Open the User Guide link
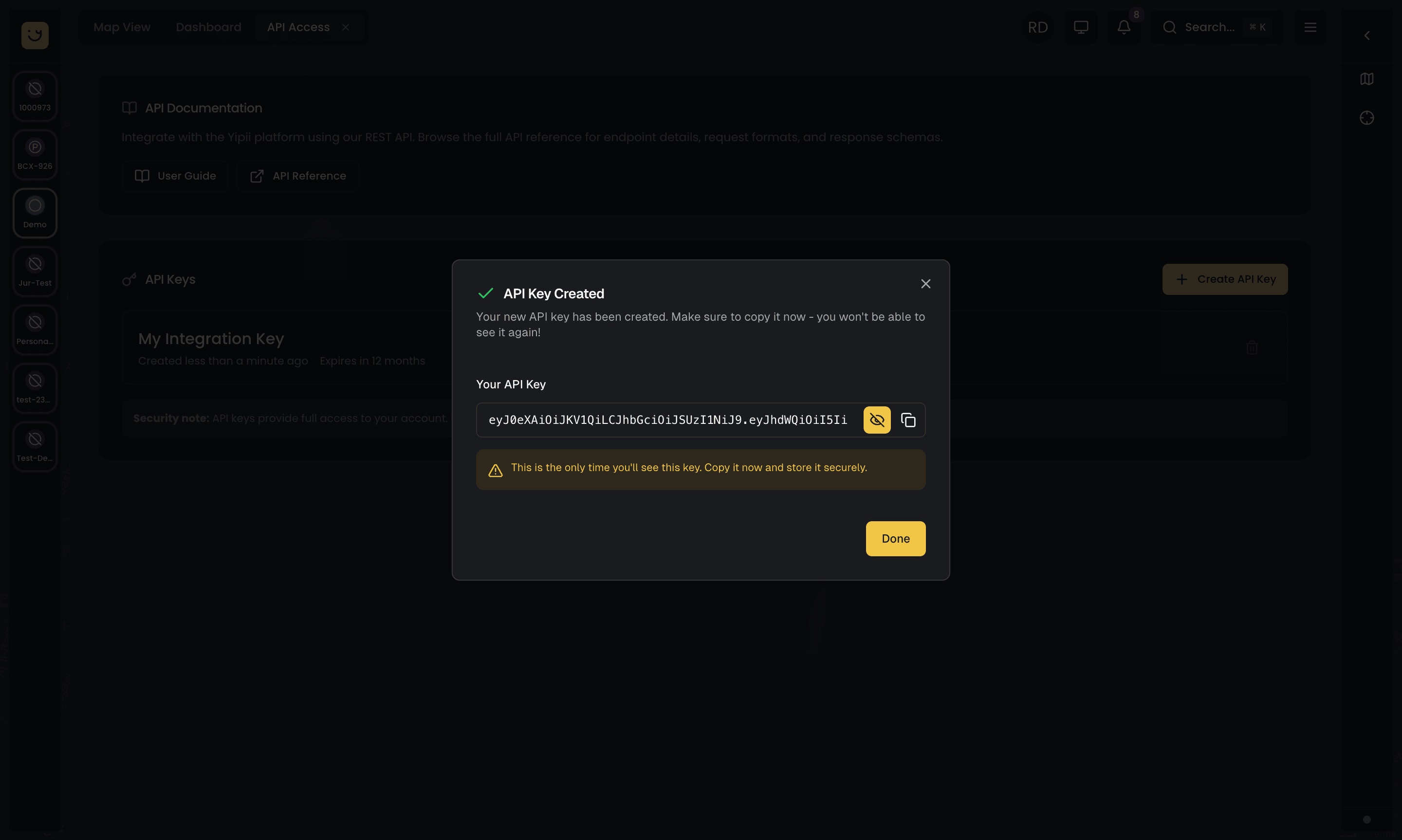 point(175,176)
